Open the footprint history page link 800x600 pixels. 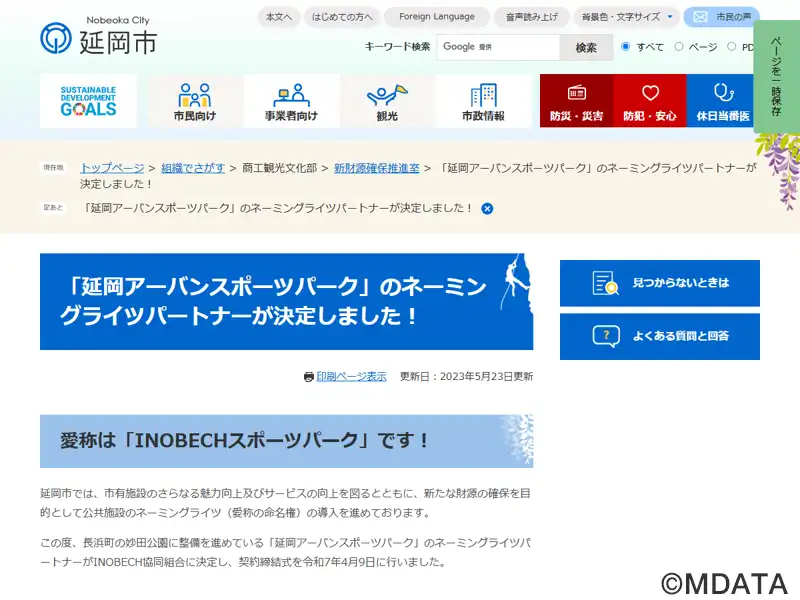coord(277,208)
